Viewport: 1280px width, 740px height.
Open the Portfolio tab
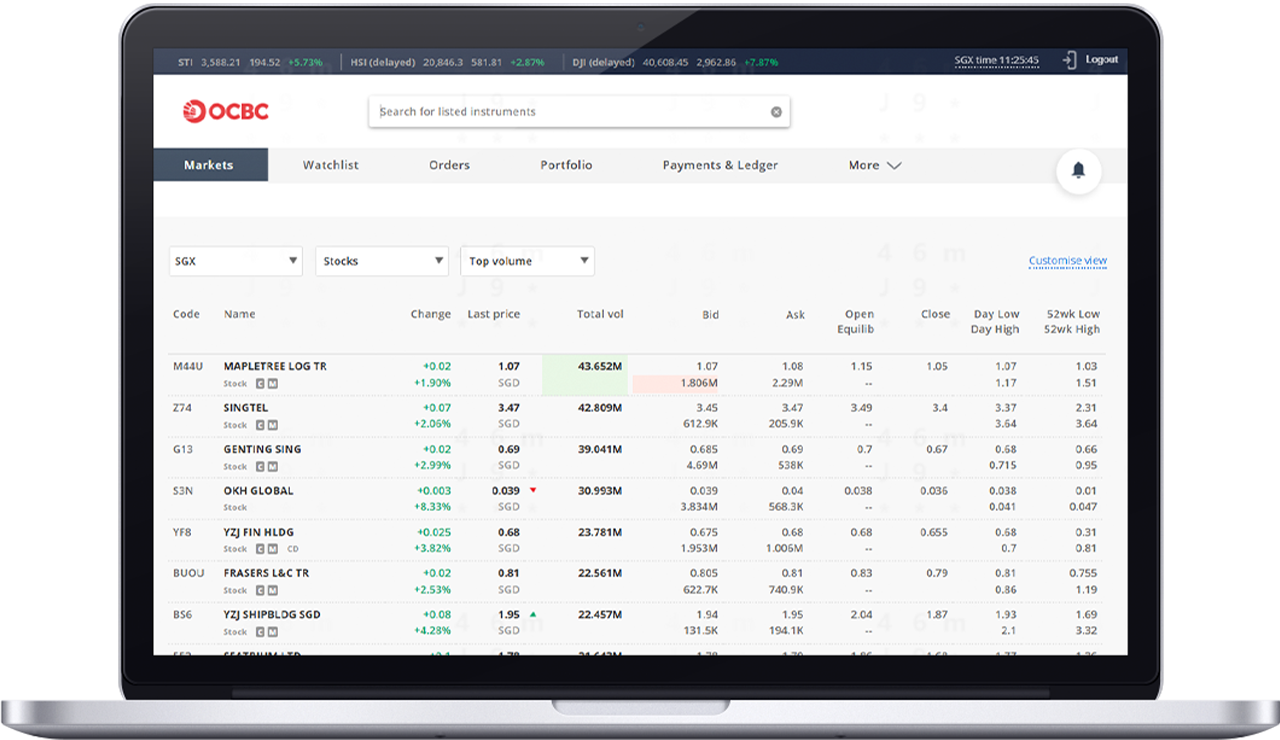[x=566, y=165]
